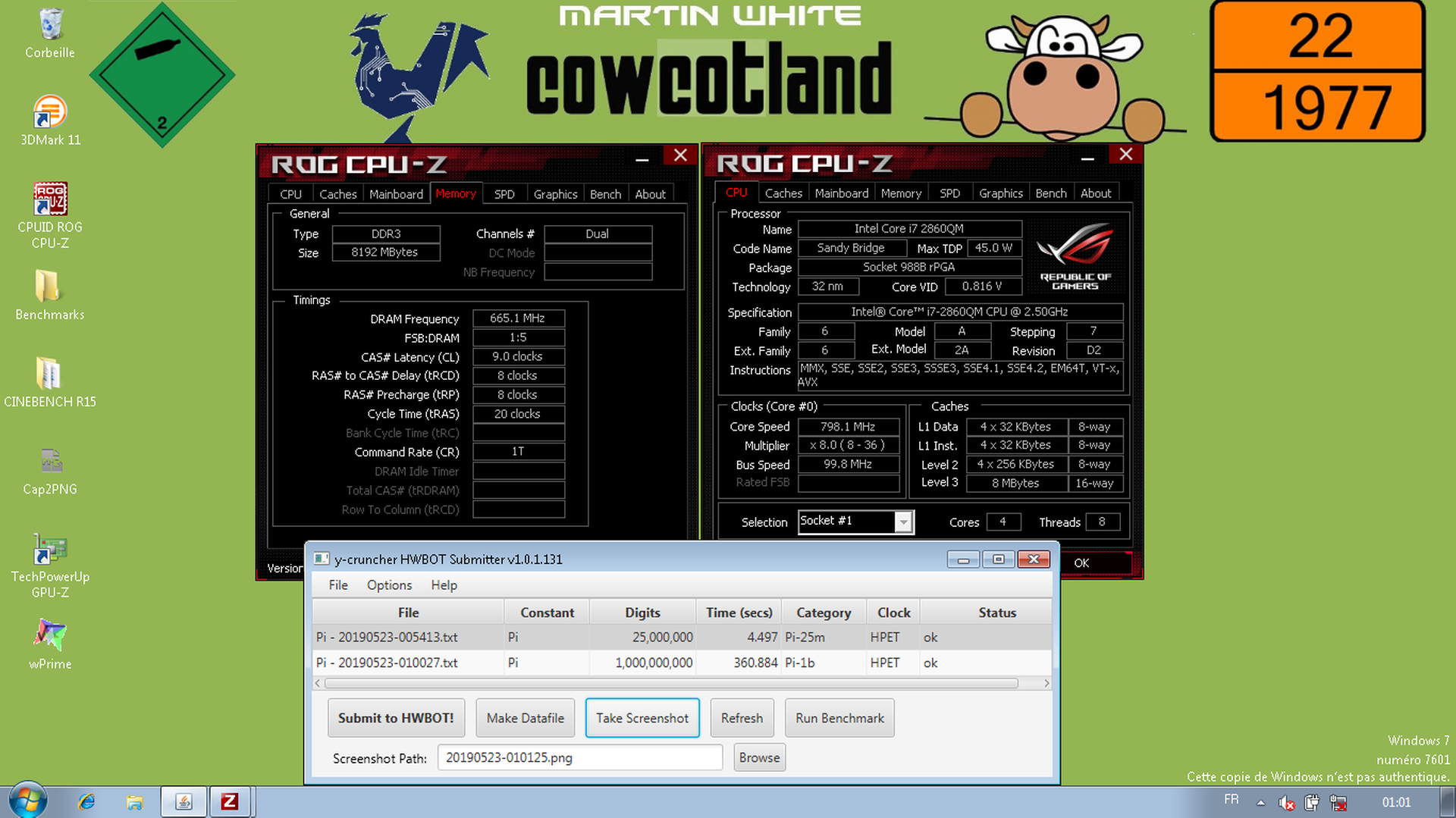Click the FR language indicator in taskbar
The width and height of the screenshot is (1456, 818).
[x=1231, y=800]
